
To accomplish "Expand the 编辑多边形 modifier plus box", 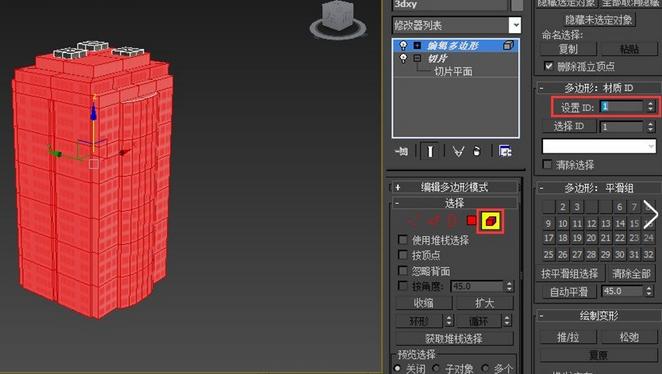I will 417,45.
